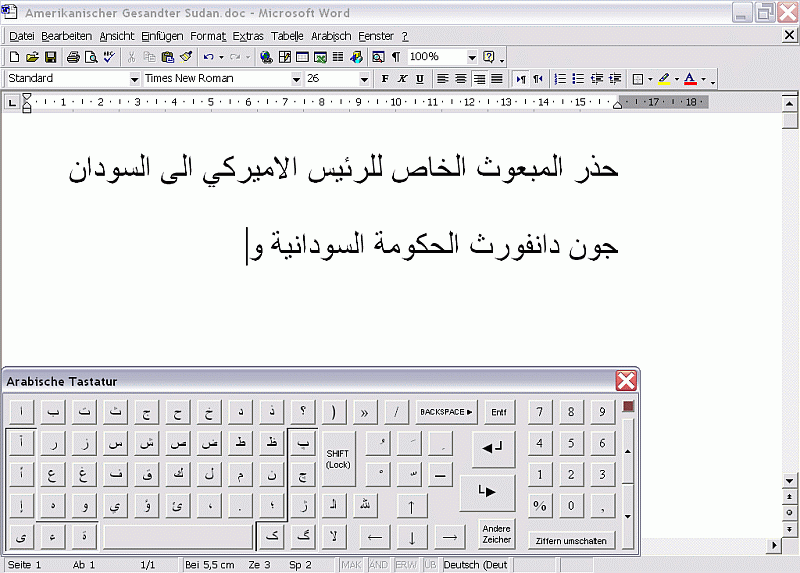Apply yellow highlight color

point(664,79)
